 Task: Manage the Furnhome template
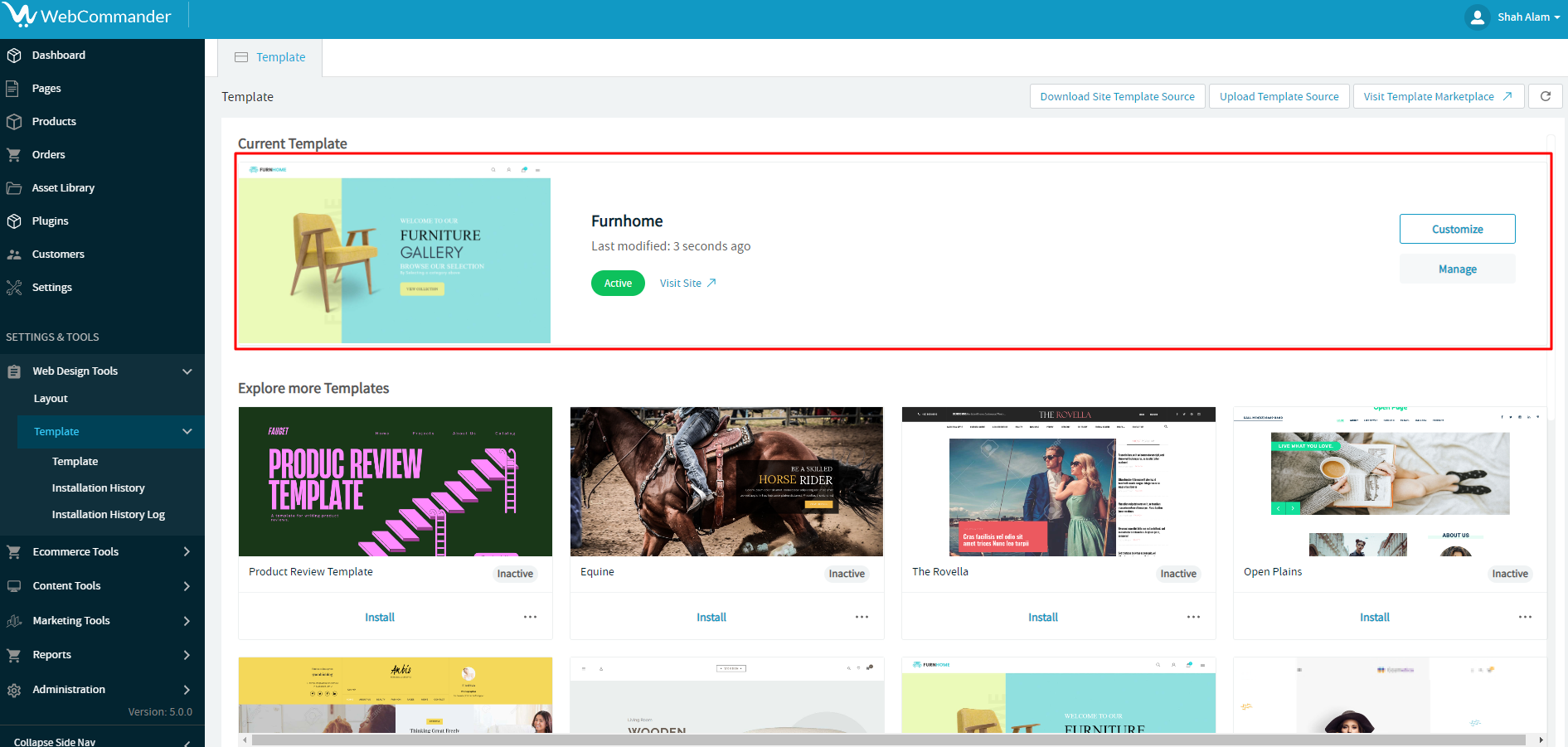pyautogui.click(x=1458, y=269)
